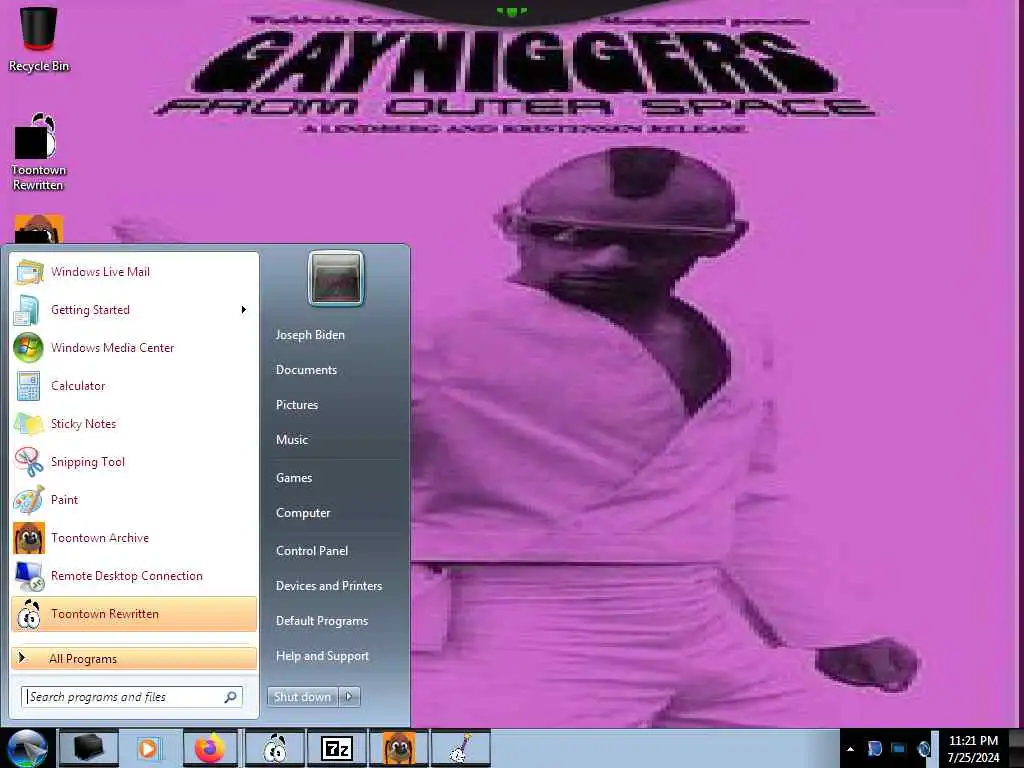
Task: Launch the Snipping Tool
Action: point(134,462)
